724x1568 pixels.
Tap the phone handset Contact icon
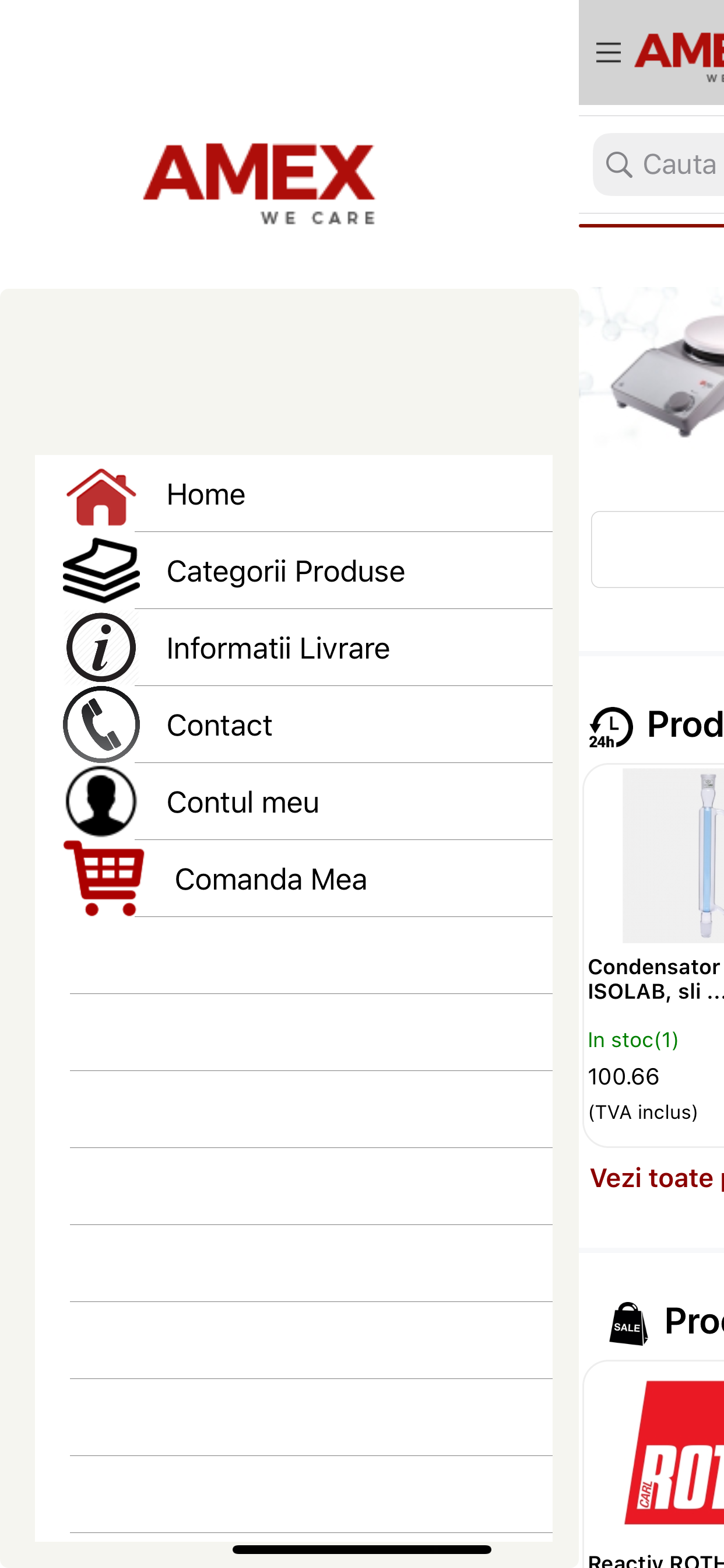[x=101, y=724]
